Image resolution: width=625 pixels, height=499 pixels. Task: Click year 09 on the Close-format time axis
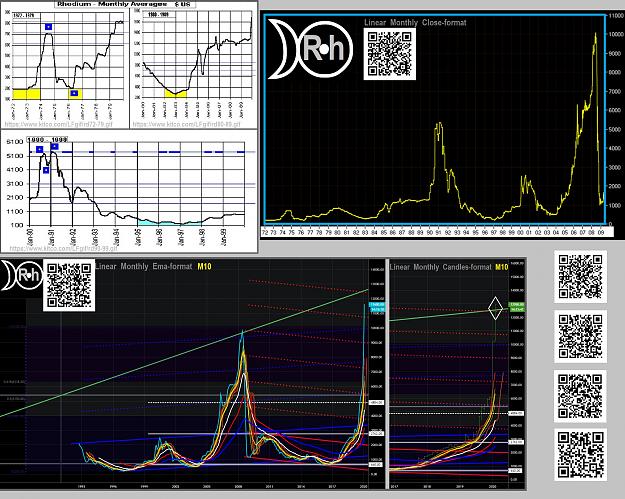(601, 232)
